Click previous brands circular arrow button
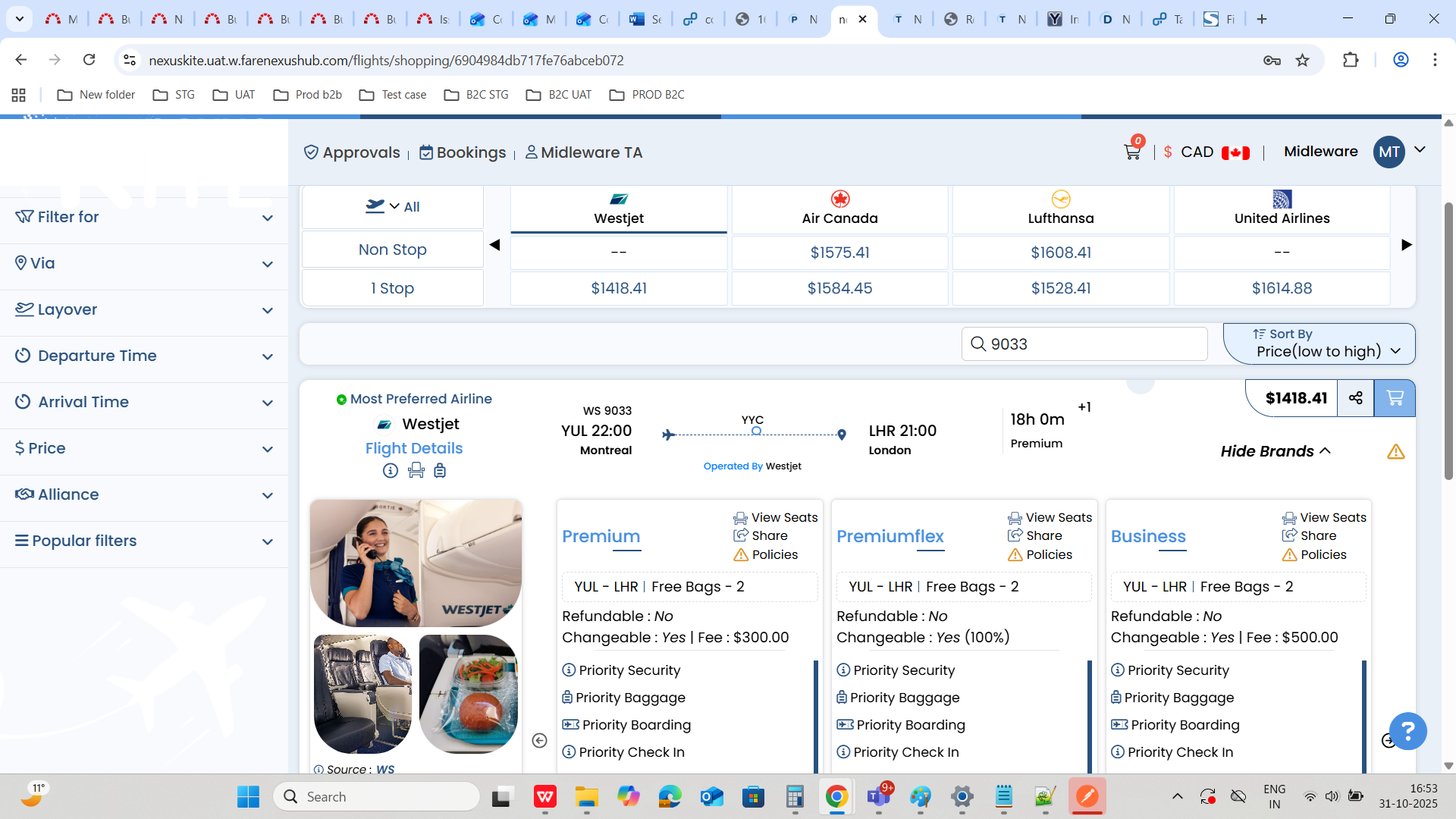 539,740
